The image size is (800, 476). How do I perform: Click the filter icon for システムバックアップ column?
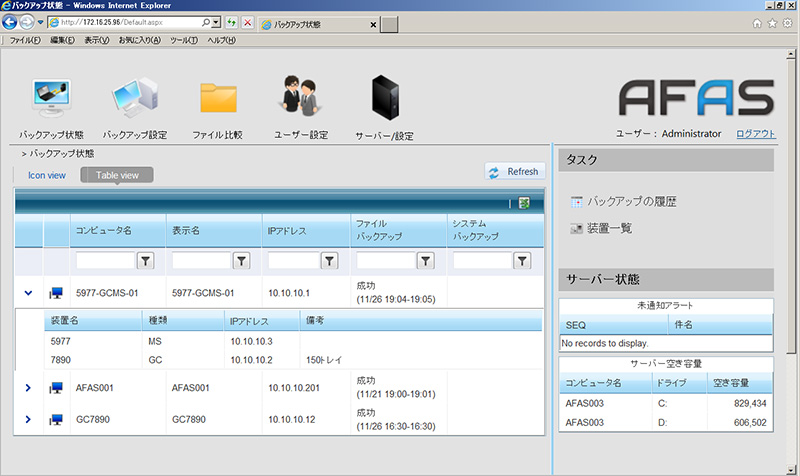tap(522, 261)
